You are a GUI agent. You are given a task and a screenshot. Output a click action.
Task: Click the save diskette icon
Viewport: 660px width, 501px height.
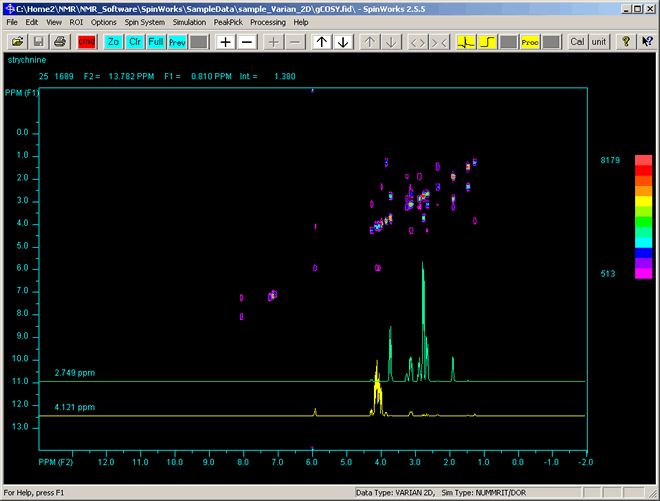pos(39,42)
